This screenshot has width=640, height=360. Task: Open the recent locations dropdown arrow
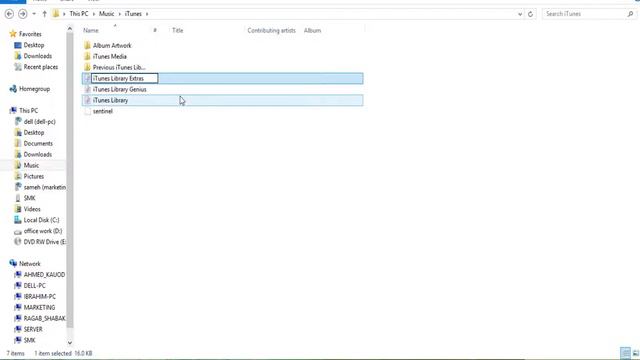34,14
